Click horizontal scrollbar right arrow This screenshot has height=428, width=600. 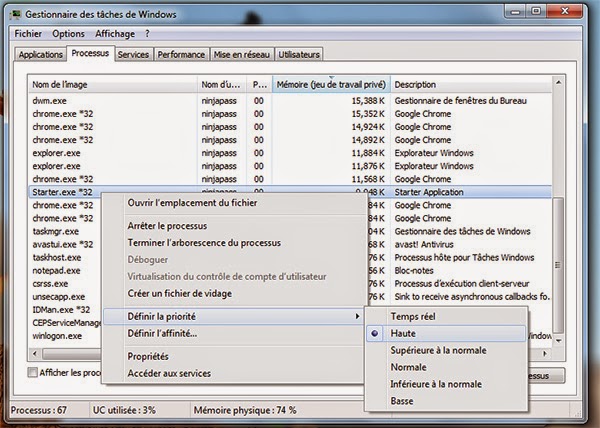(545, 354)
